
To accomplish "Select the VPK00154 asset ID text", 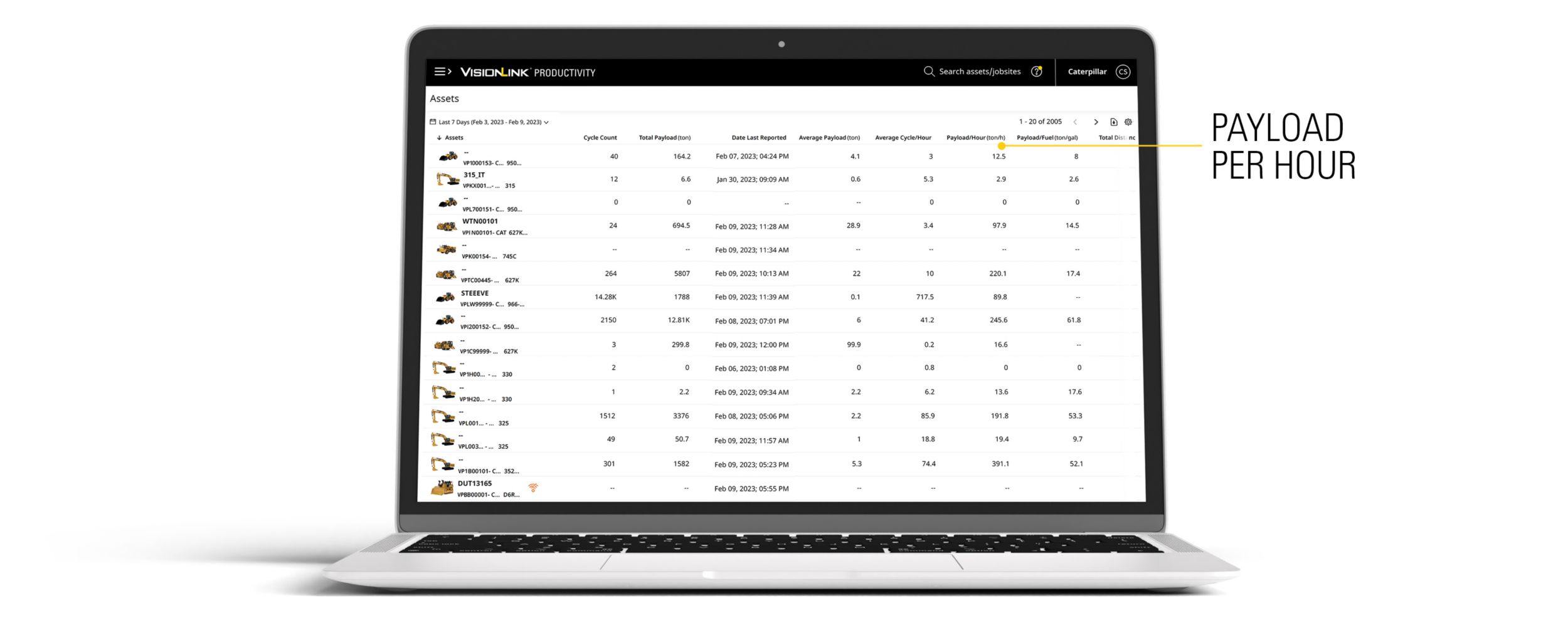I will click(479, 256).
